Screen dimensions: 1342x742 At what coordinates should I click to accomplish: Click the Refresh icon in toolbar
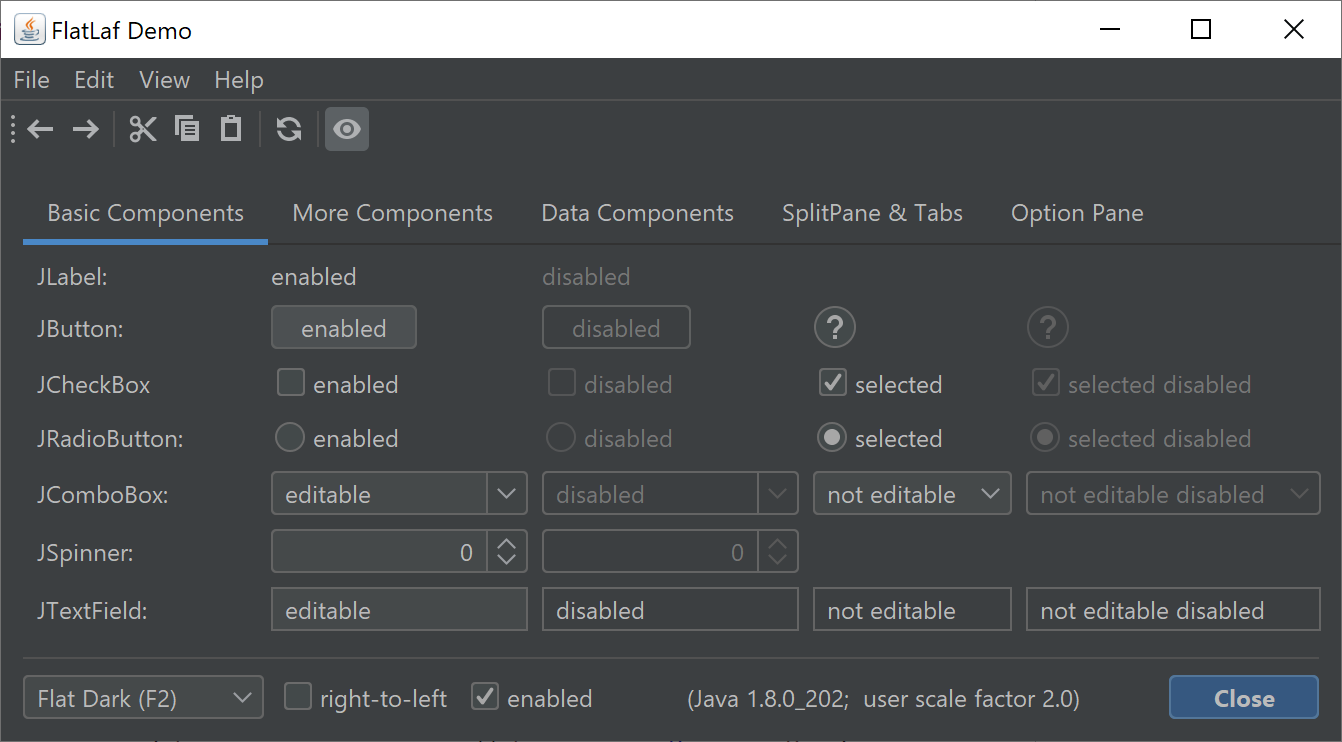289,129
